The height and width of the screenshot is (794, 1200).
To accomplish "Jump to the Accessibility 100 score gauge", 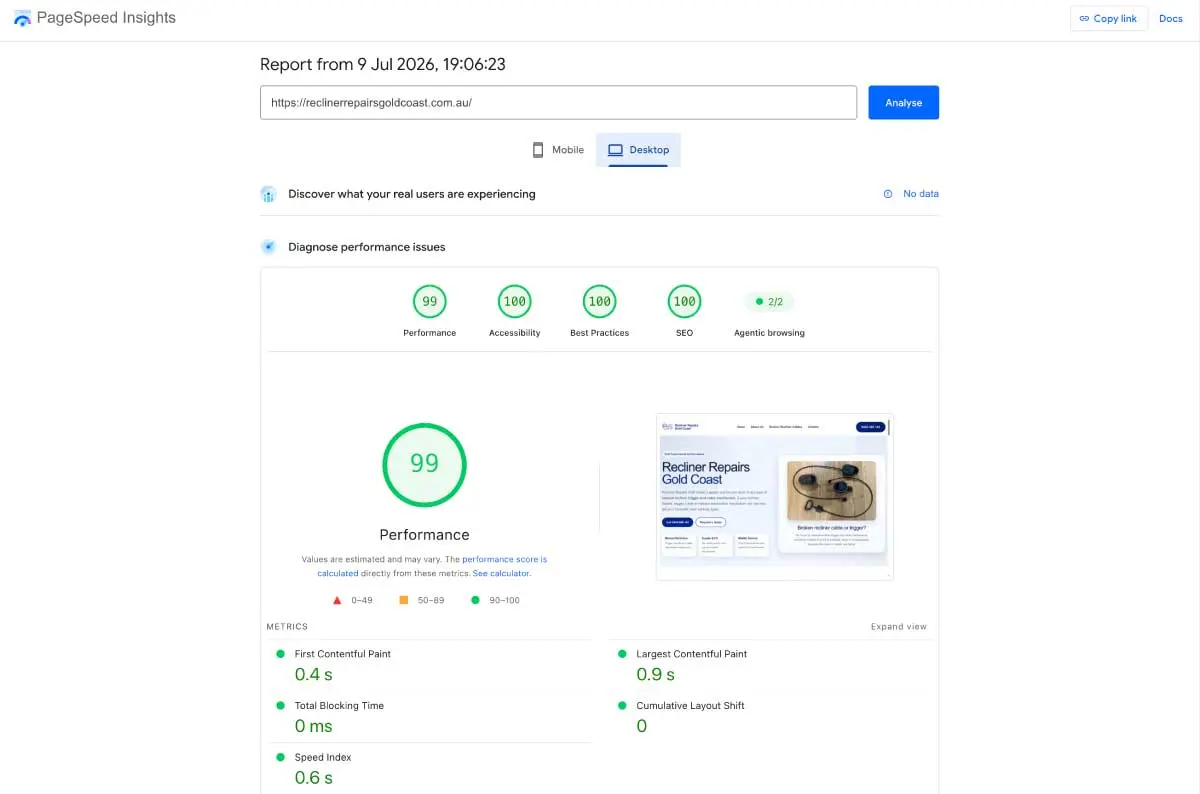I will (514, 301).
